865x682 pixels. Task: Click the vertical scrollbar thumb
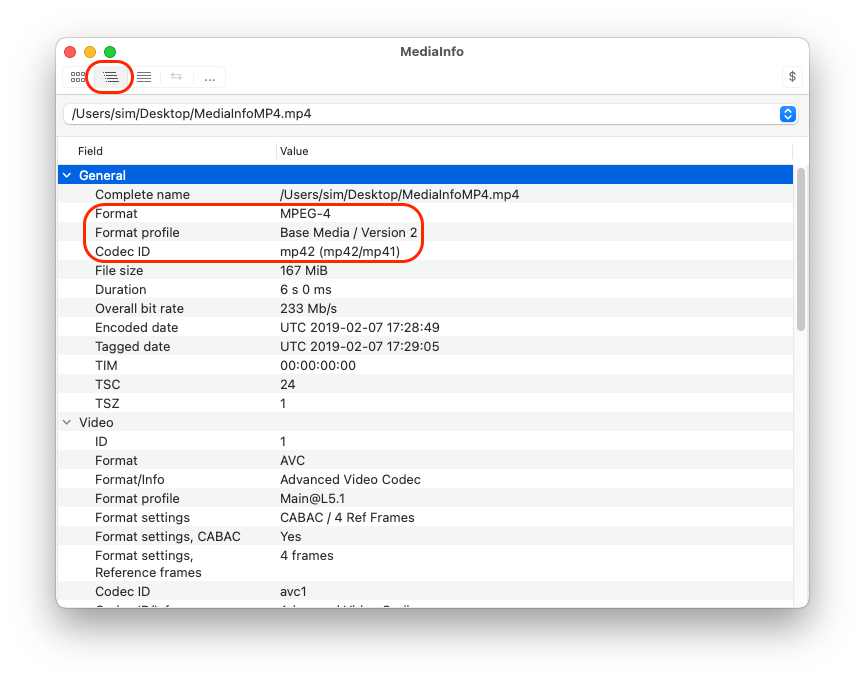click(801, 250)
